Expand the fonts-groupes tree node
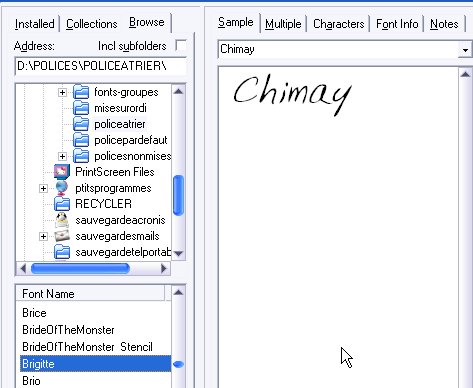This screenshot has height=388, width=473. pyautogui.click(x=62, y=92)
